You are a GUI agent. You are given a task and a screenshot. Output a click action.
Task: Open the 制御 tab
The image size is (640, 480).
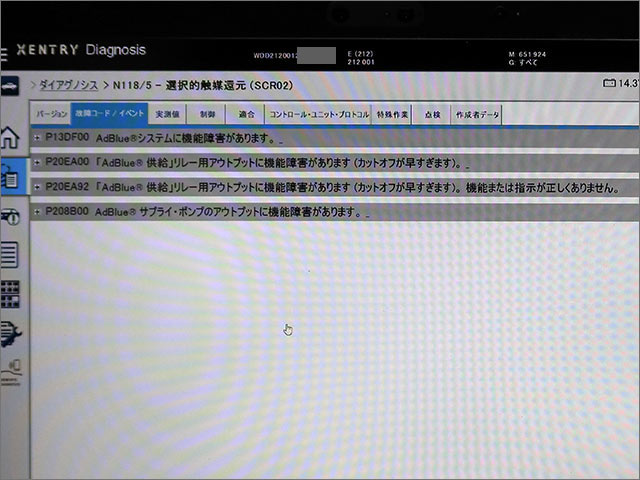point(207,114)
